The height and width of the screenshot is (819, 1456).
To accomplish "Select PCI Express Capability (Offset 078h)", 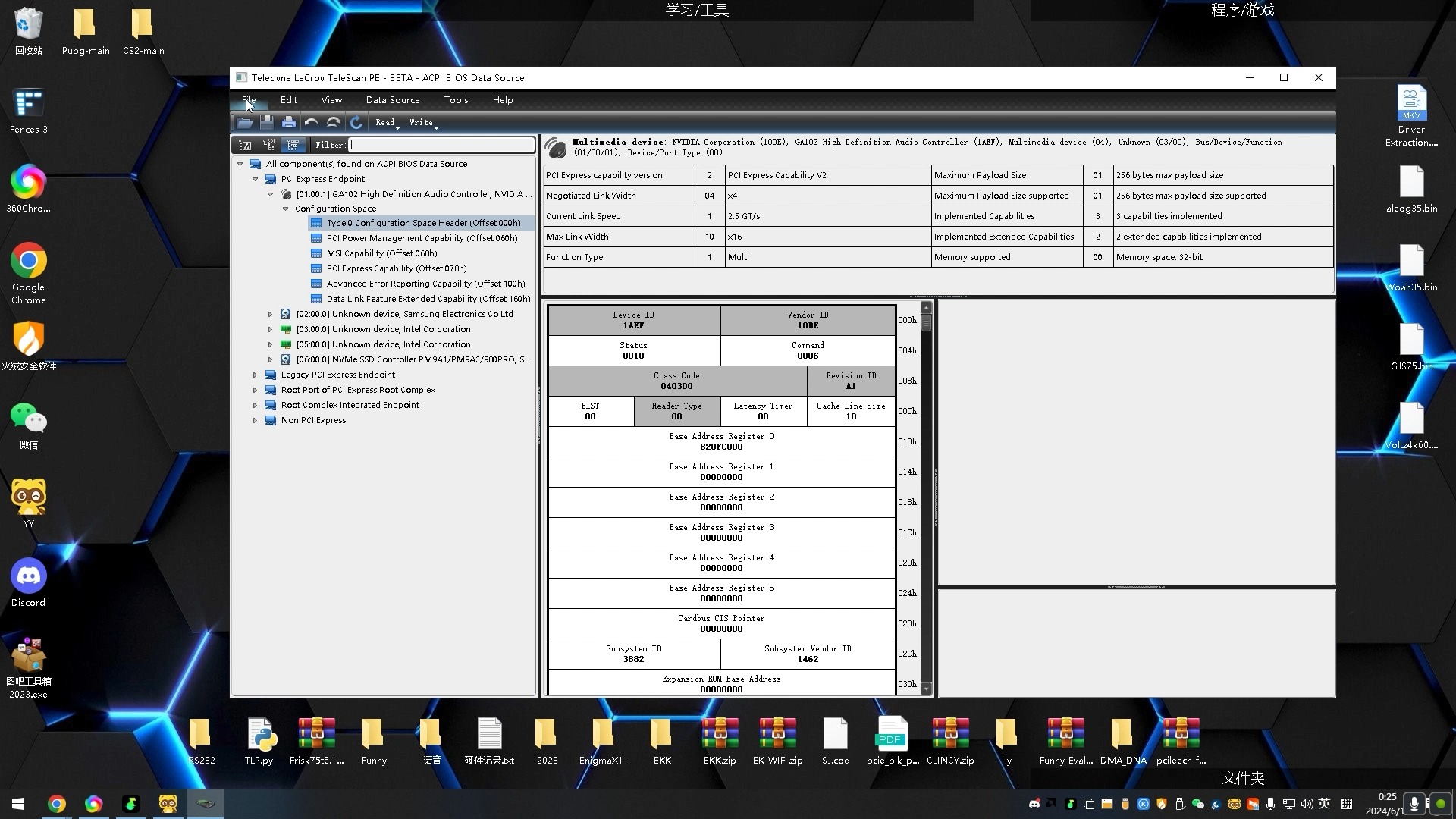I will (x=397, y=268).
